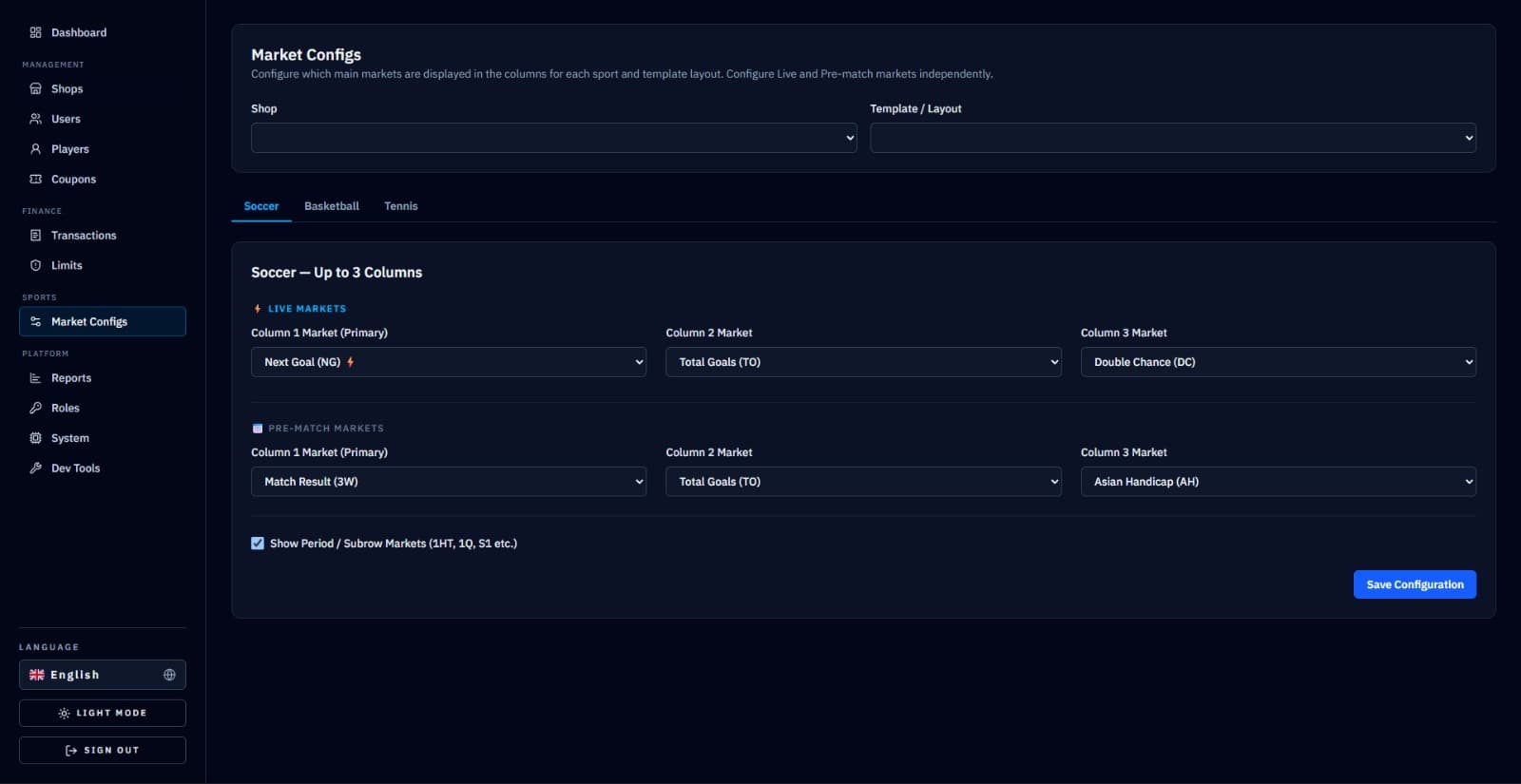The width and height of the screenshot is (1521, 784).
Task: Click the Shops storefront icon
Action: (35, 88)
